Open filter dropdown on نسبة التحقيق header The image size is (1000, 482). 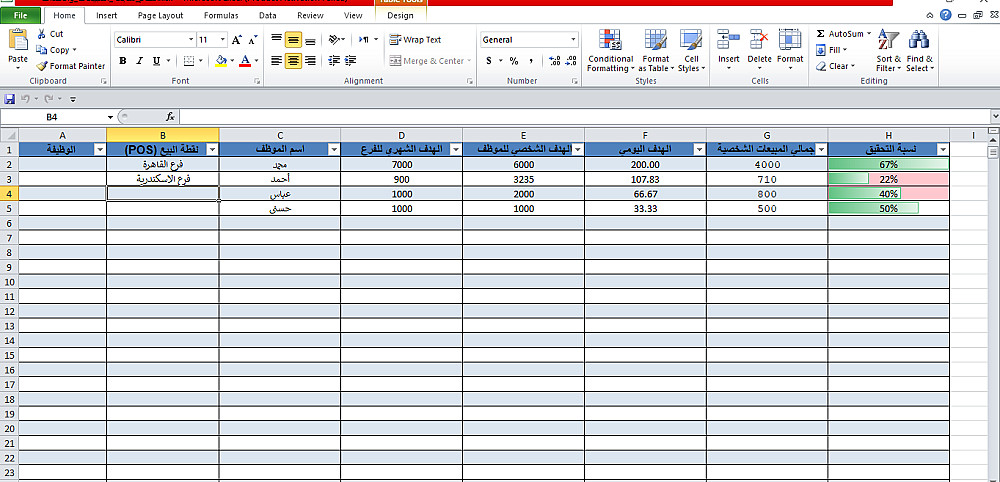point(943,149)
